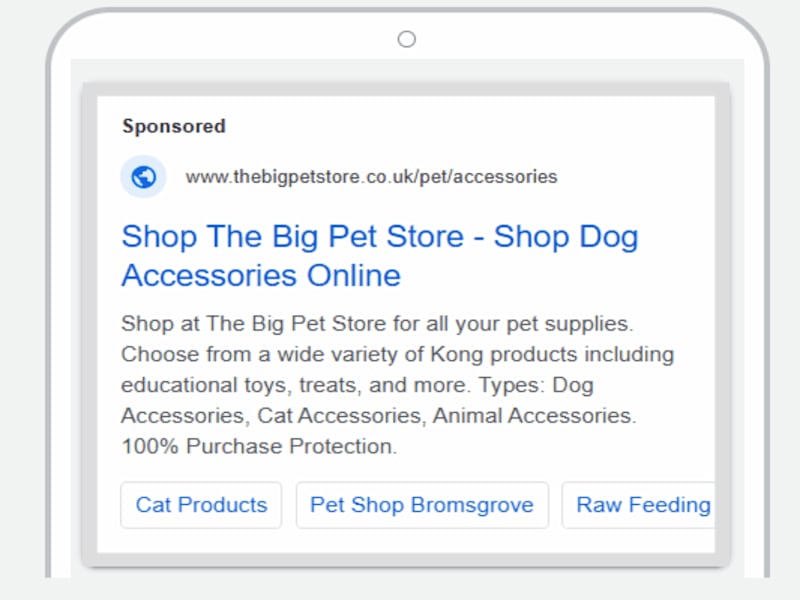Click the ad description paragraph

(398, 385)
